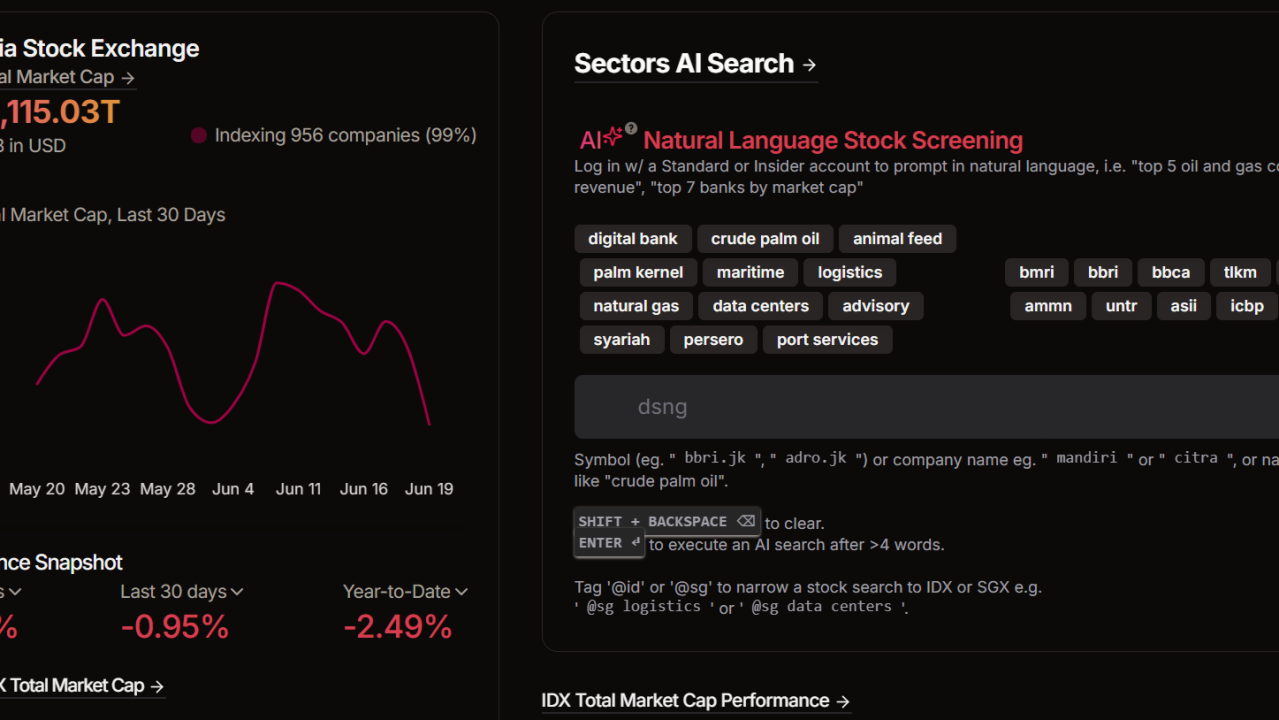Image resolution: width=1279 pixels, height=720 pixels.
Task: Select the port services tag
Action: coord(827,340)
